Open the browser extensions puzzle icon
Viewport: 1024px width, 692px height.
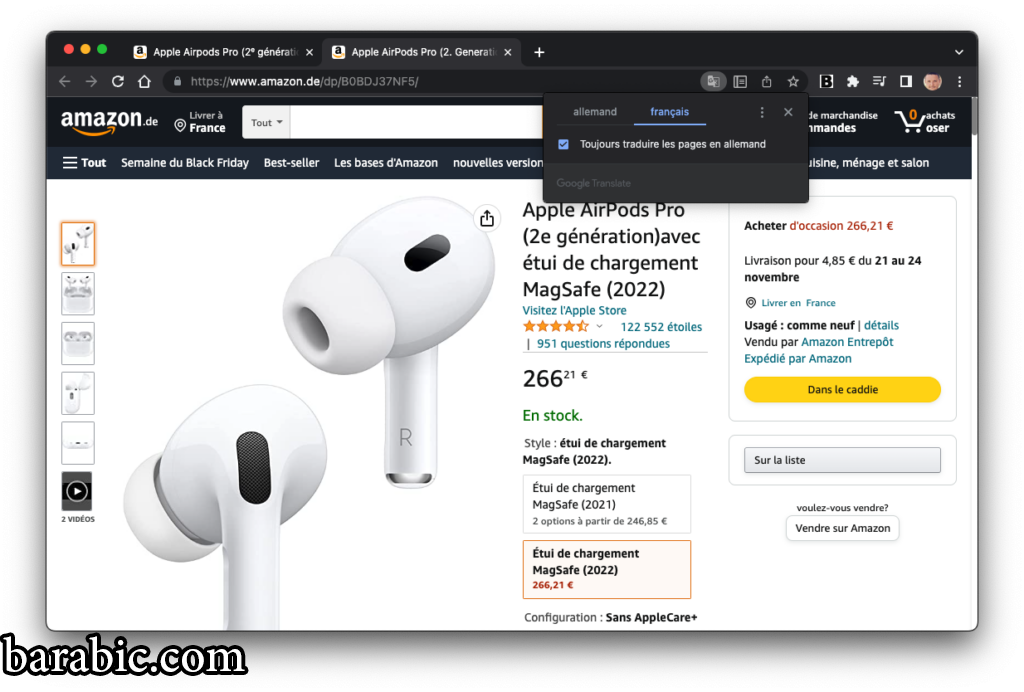pos(852,82)
